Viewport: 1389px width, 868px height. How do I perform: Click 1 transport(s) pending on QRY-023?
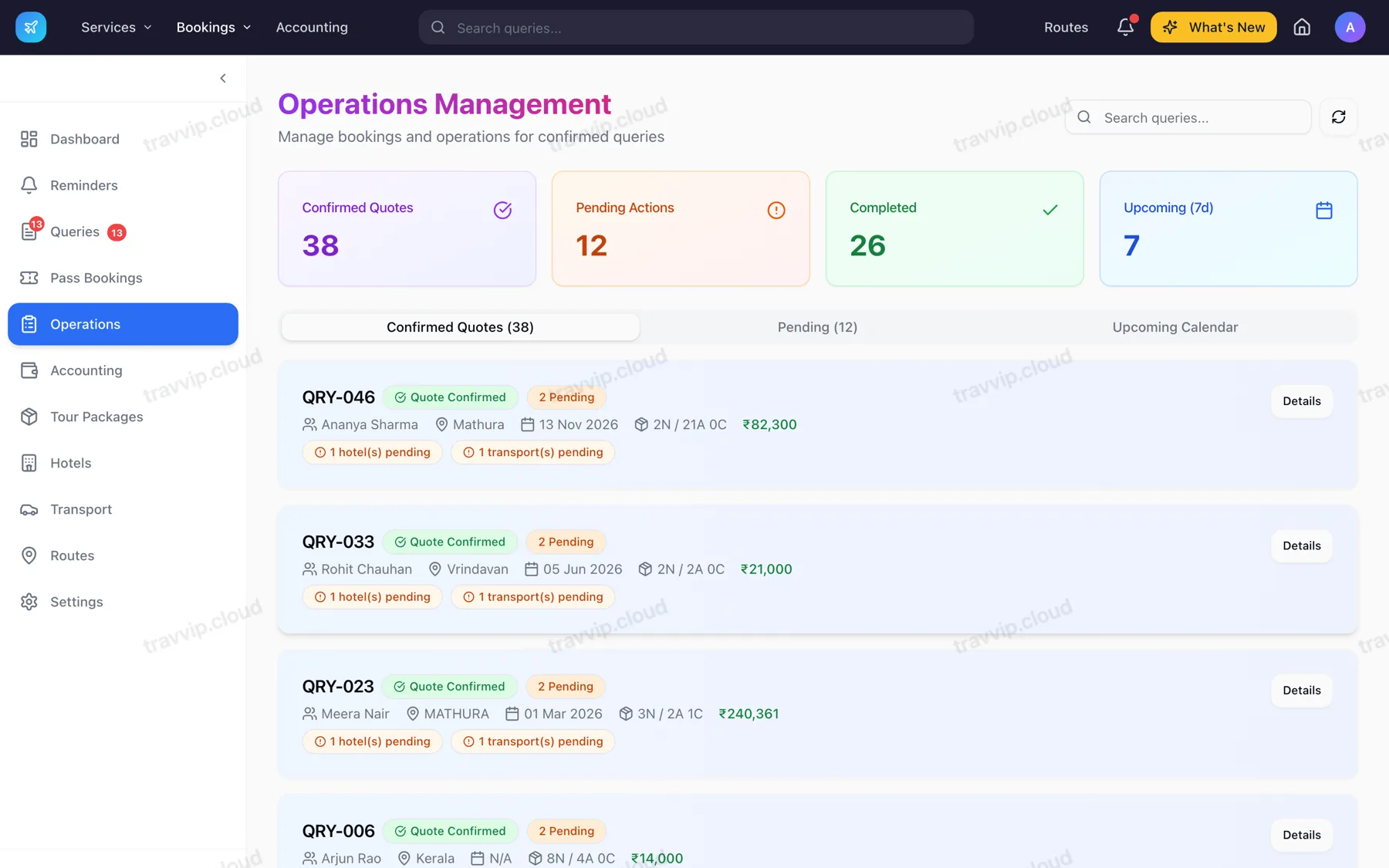pyautogui.click(x=532, y=741)
